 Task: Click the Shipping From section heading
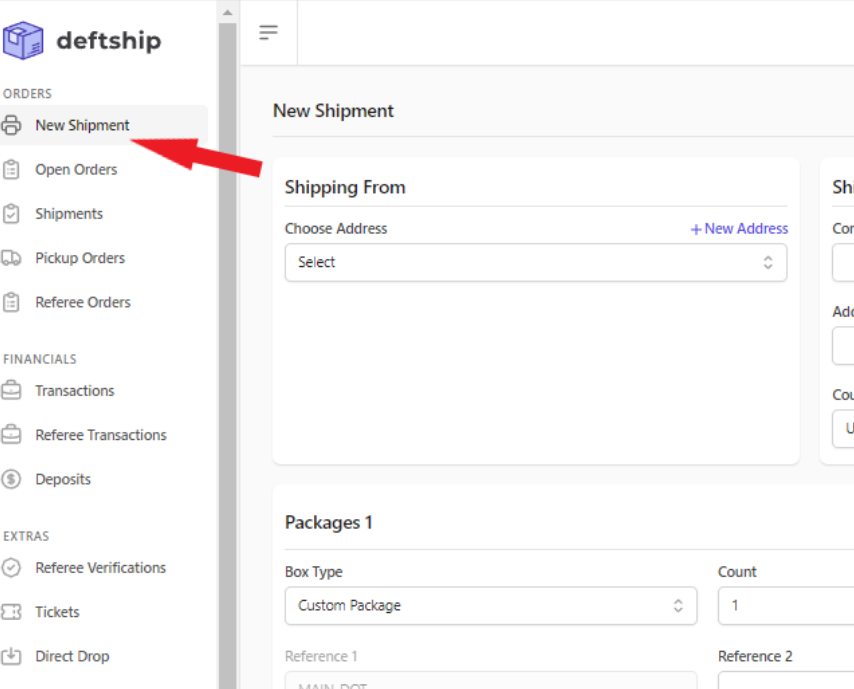click(x=345, y=187)
